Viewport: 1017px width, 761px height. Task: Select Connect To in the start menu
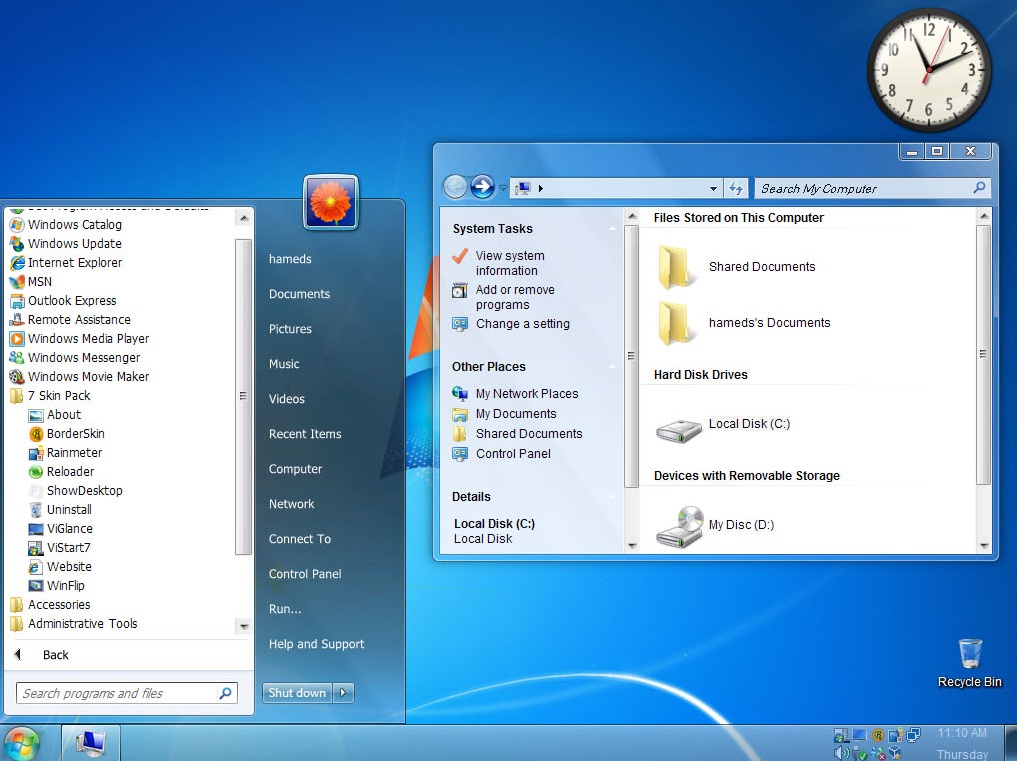click(x=300, y=539)
